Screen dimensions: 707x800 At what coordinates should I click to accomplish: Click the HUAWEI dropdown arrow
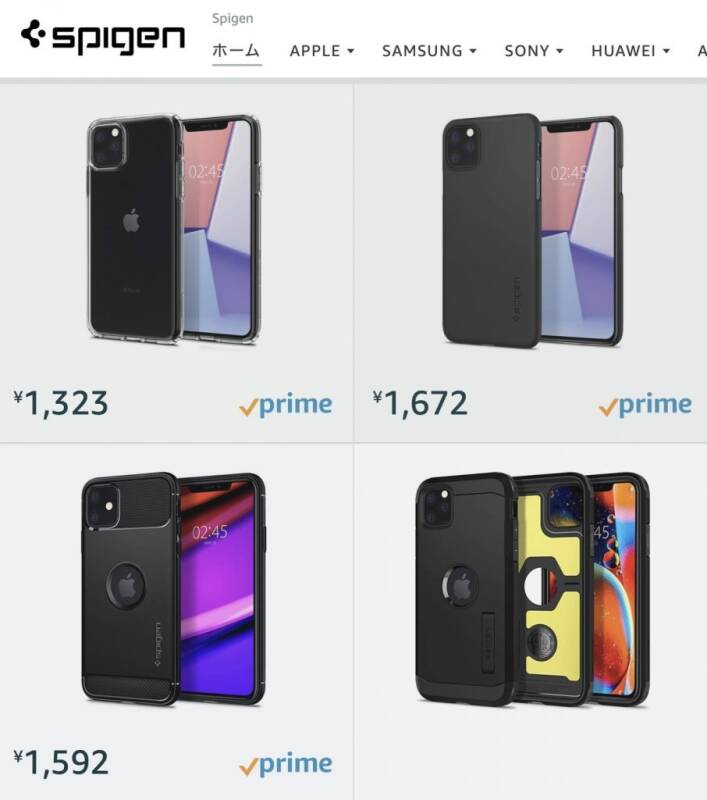pos(666,51)
